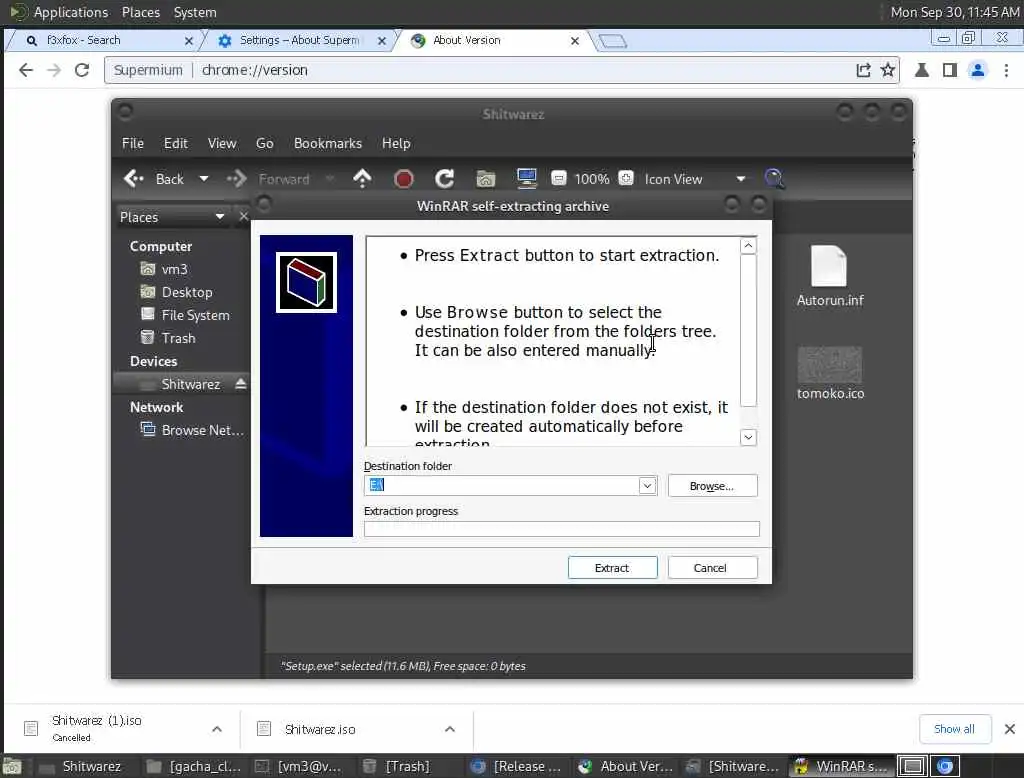Screen dimensions: 1024x778
Task: Open the Applications menu in top panel
Action: [x=71, y=12]
